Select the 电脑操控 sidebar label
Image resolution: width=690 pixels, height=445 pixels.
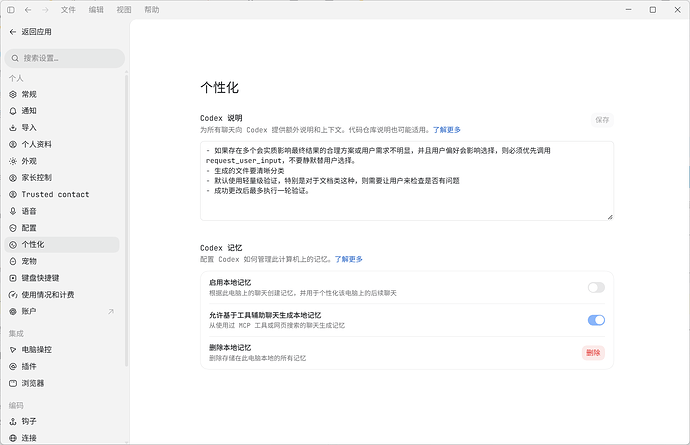click(x=37, y=349)
